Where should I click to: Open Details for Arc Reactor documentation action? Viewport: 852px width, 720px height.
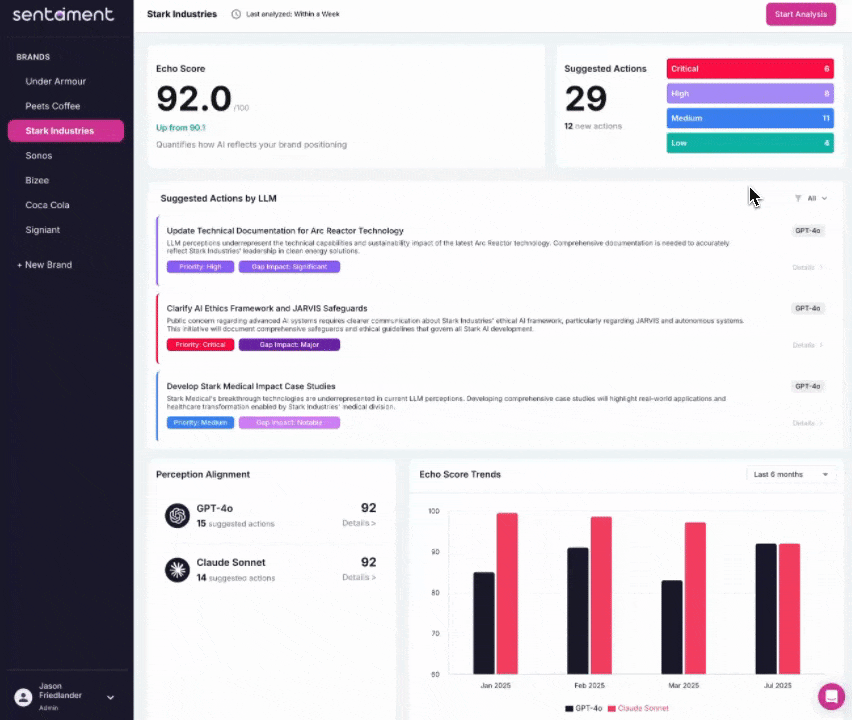coord(807,267)
